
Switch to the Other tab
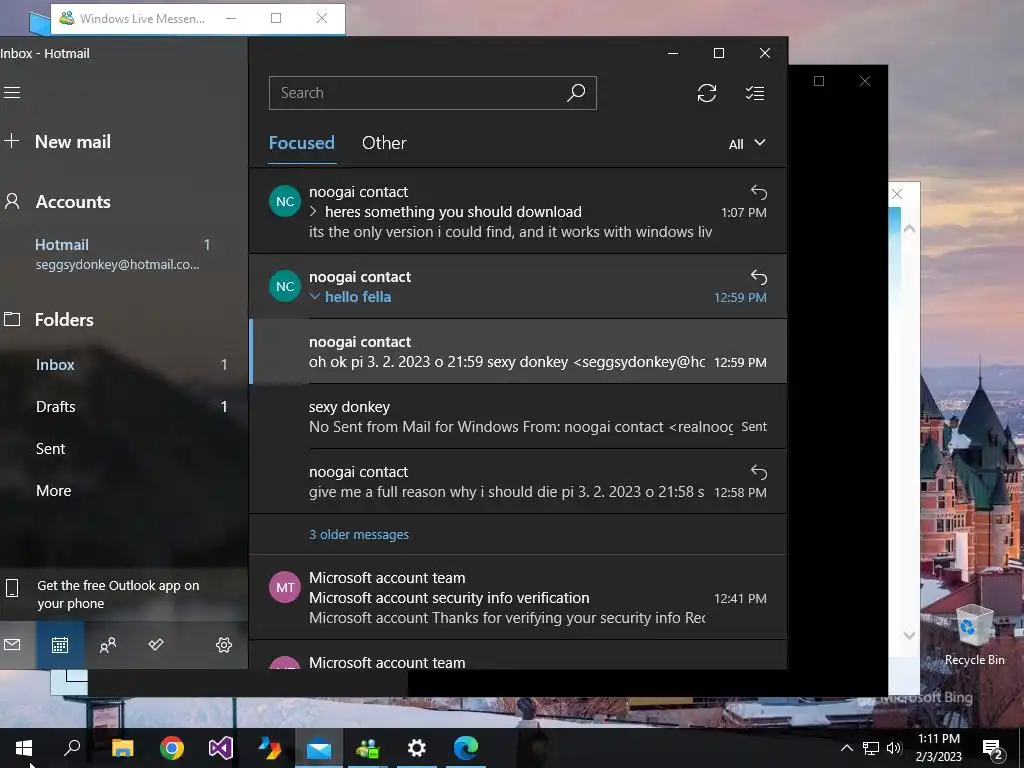click(x=384, y=143)
